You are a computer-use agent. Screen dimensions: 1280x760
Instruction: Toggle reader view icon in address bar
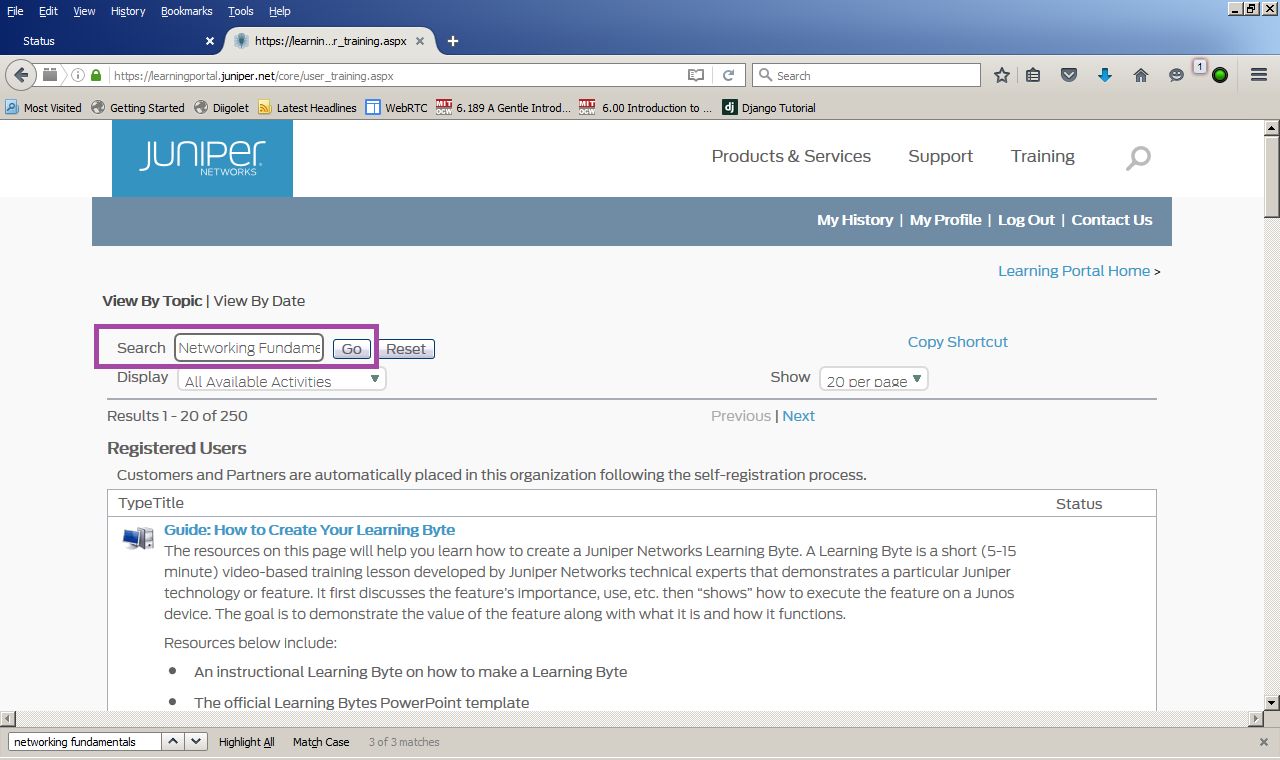point(696,75)
